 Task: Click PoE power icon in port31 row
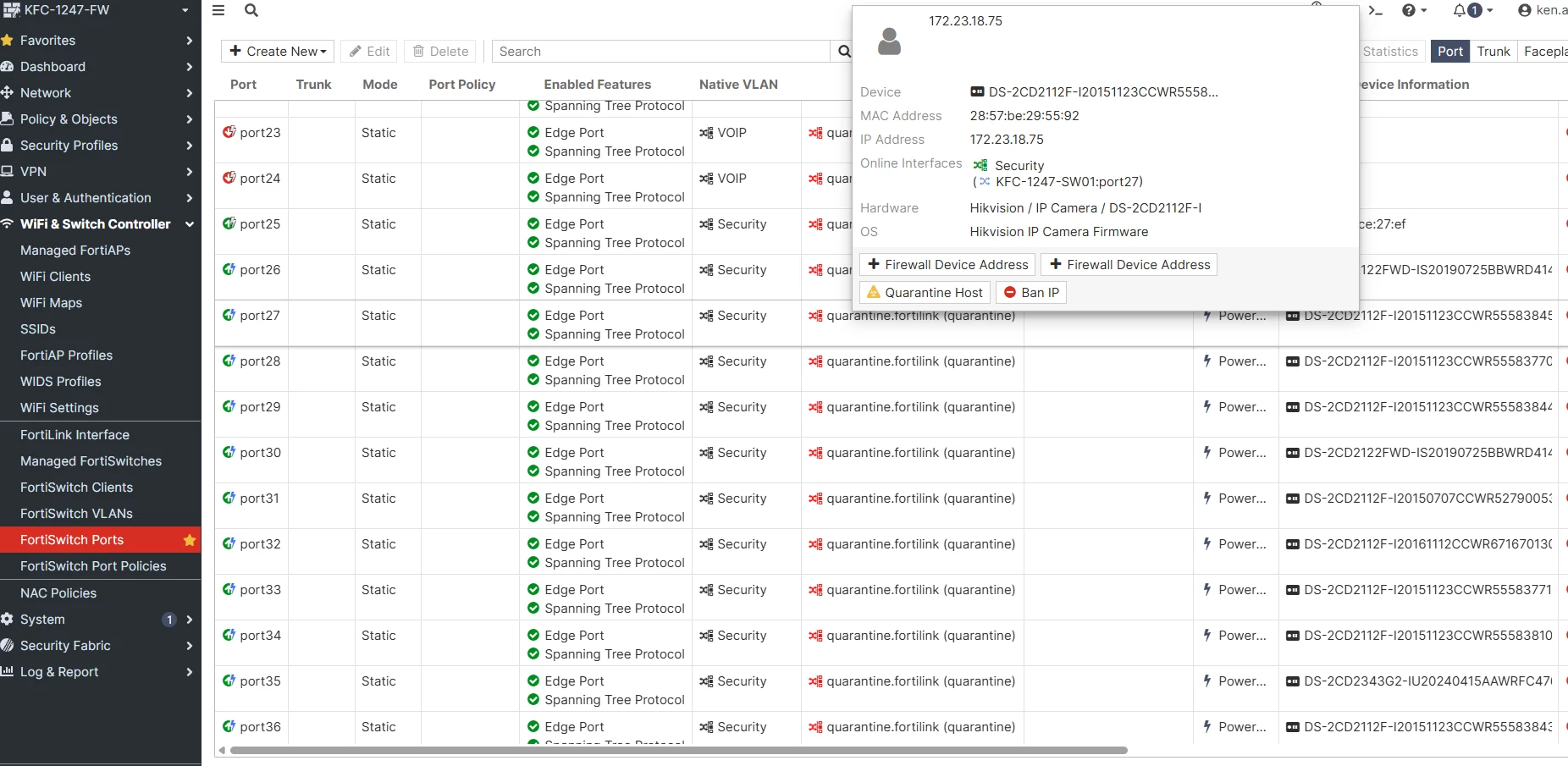[x=1207, y=498]
